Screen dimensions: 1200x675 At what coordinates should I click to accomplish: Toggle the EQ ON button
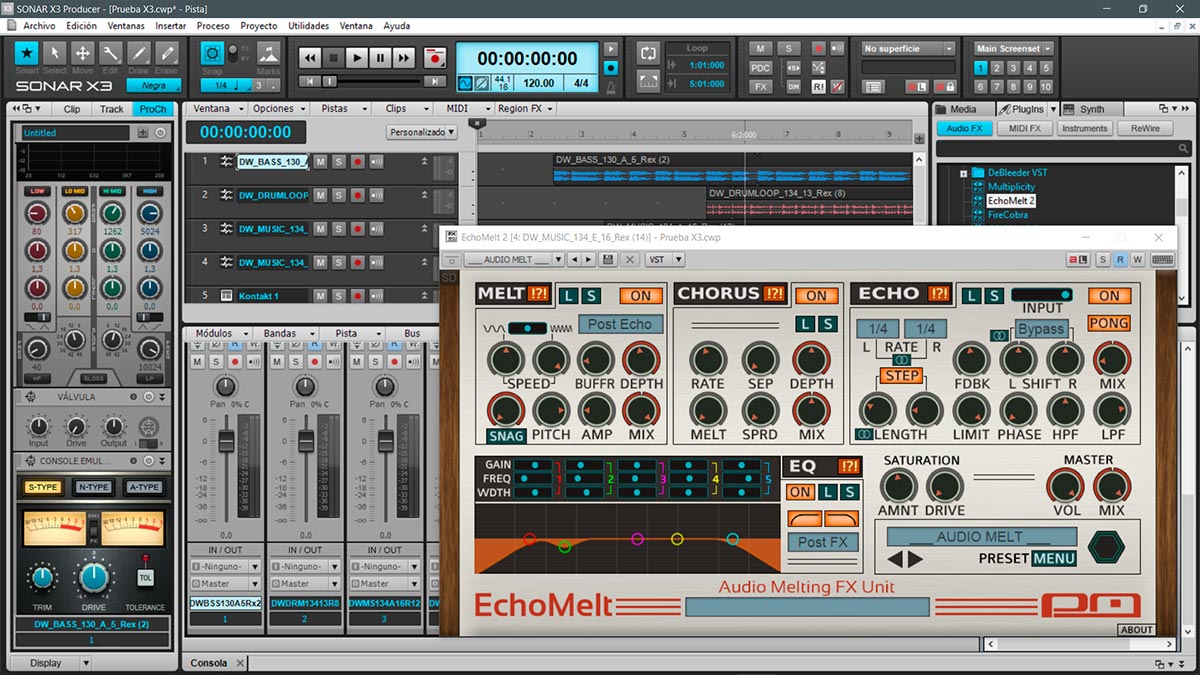tap(800, 492)
